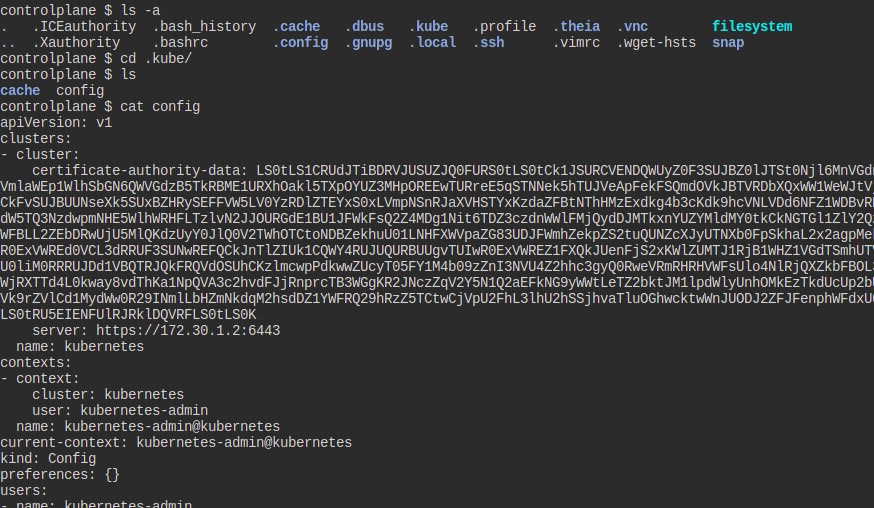Click the .bash_history entry
The width and height of the screenshot is (874, 508).
pyautogui.click(x=204, y=27)
